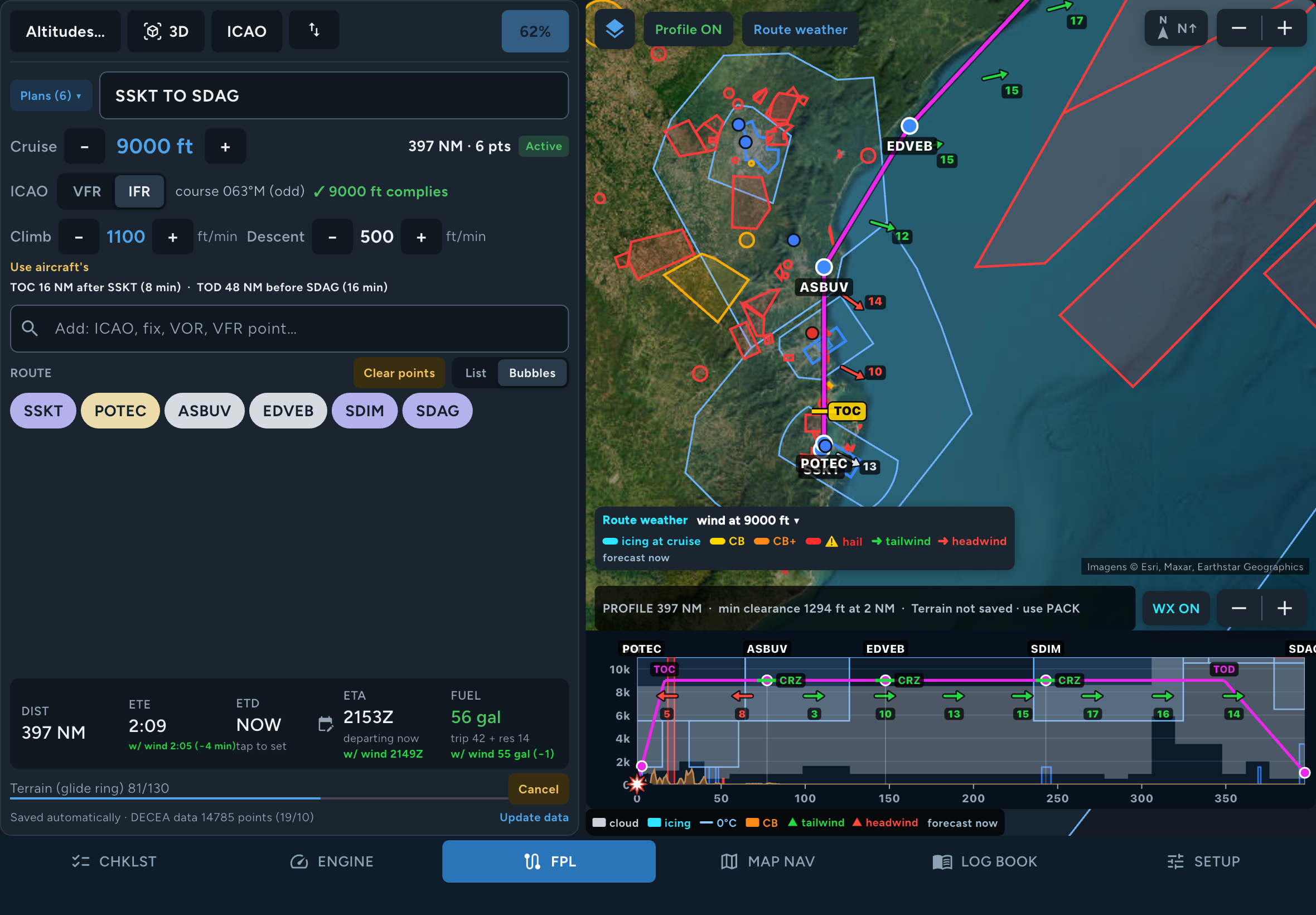Zoom out the profile with minus
1316x915 pixels.
click(x=1238, y=608)
